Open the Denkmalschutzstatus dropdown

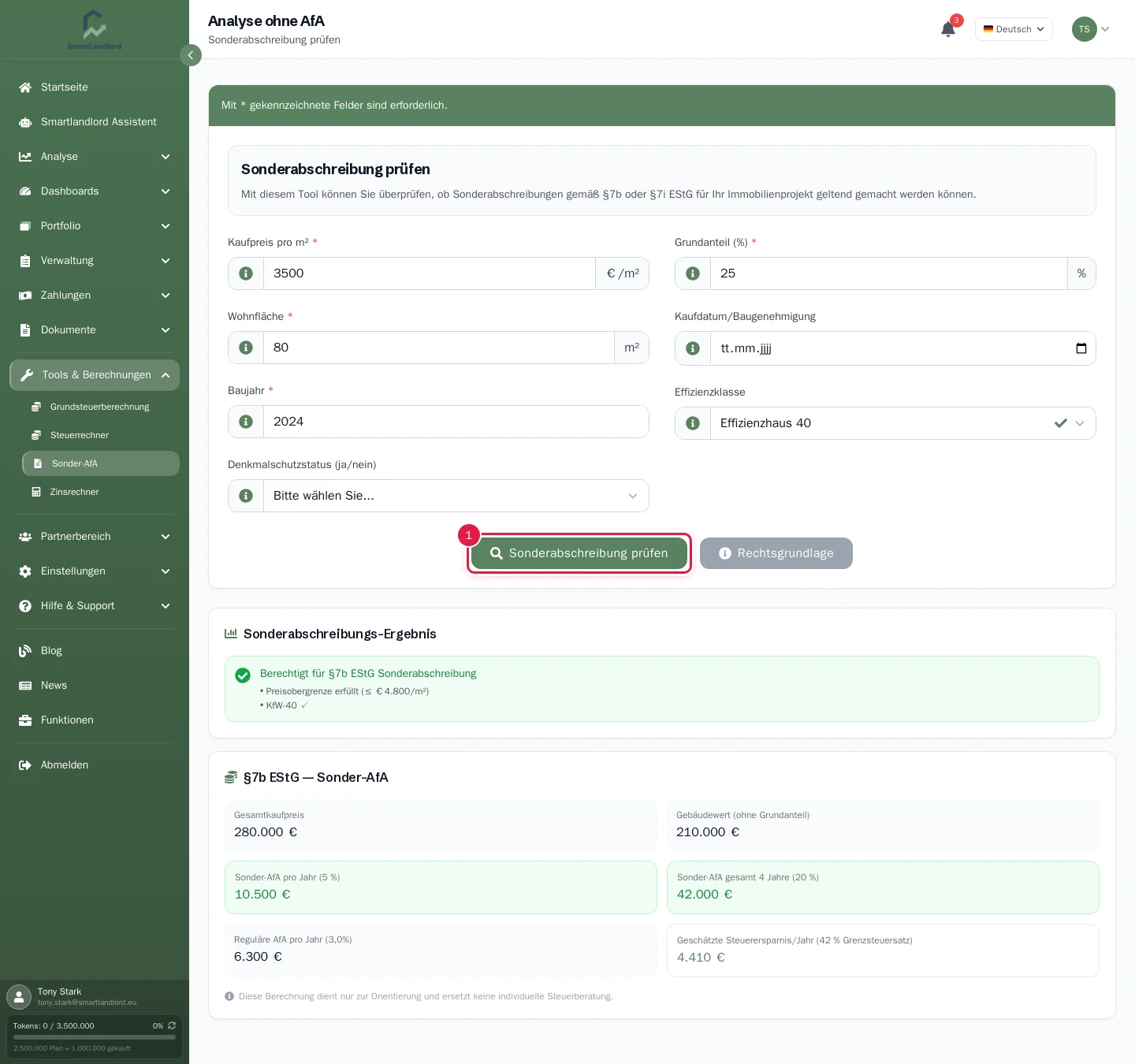coord(456,496)
